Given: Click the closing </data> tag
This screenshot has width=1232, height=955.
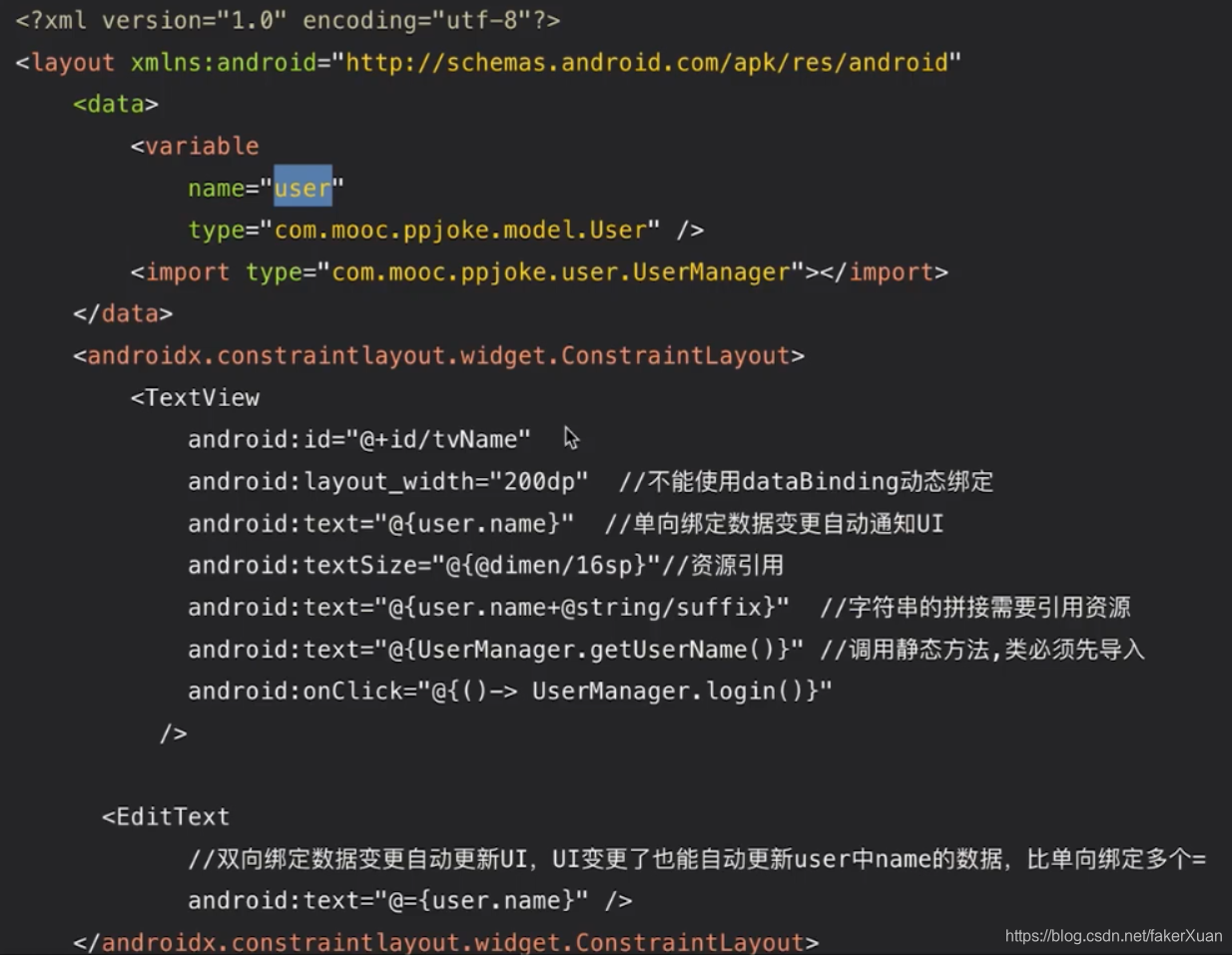Looking at the screenshot, I should pos(123,313).
